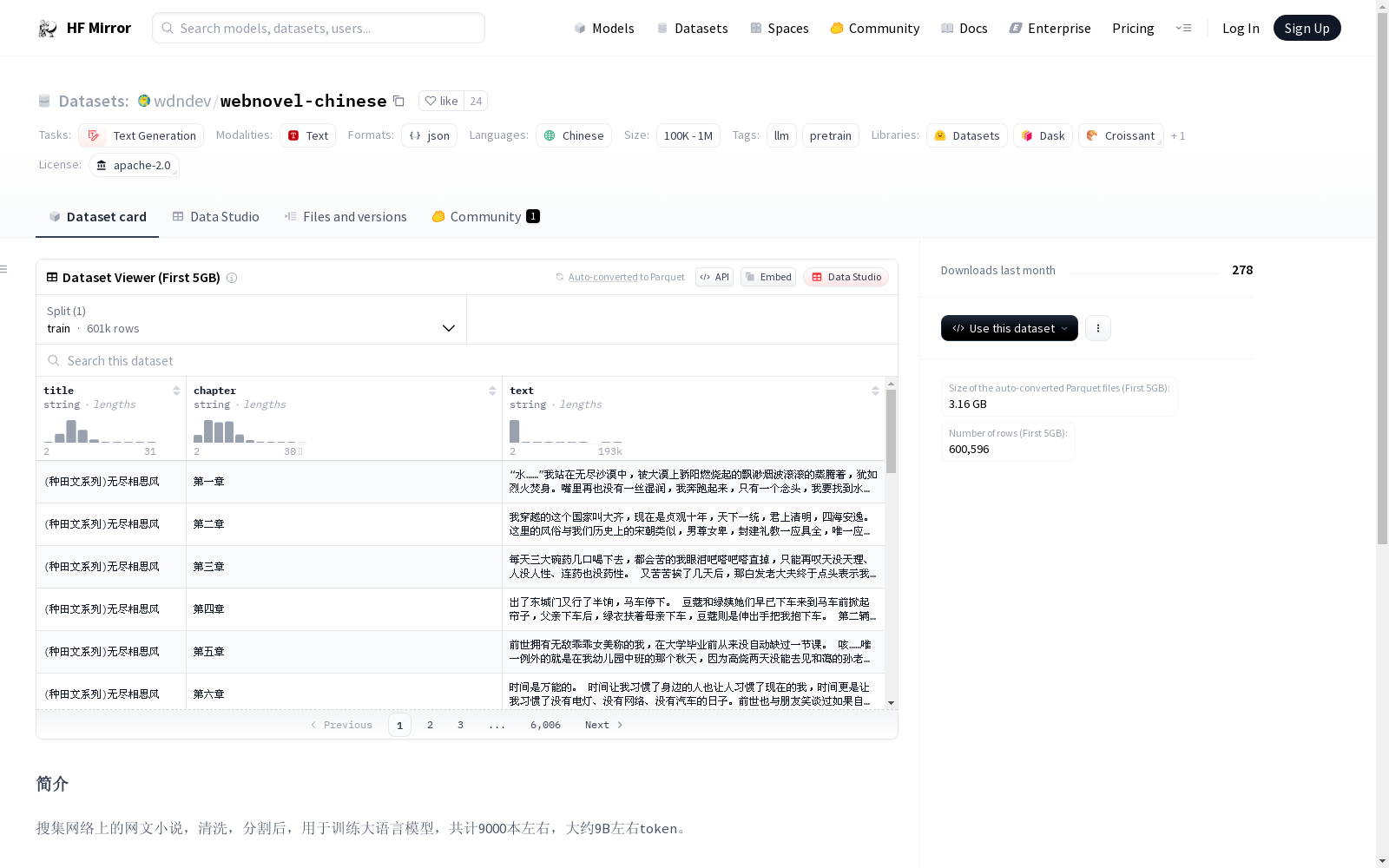Viewport: 1389px width, 868px height.
Task: Click the Next page button
Action: [603, 725]
